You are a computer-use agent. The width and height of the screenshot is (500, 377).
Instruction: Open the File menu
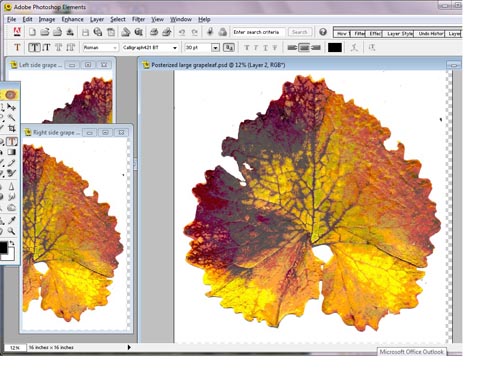pyautogui.click(x=11, y=19)
